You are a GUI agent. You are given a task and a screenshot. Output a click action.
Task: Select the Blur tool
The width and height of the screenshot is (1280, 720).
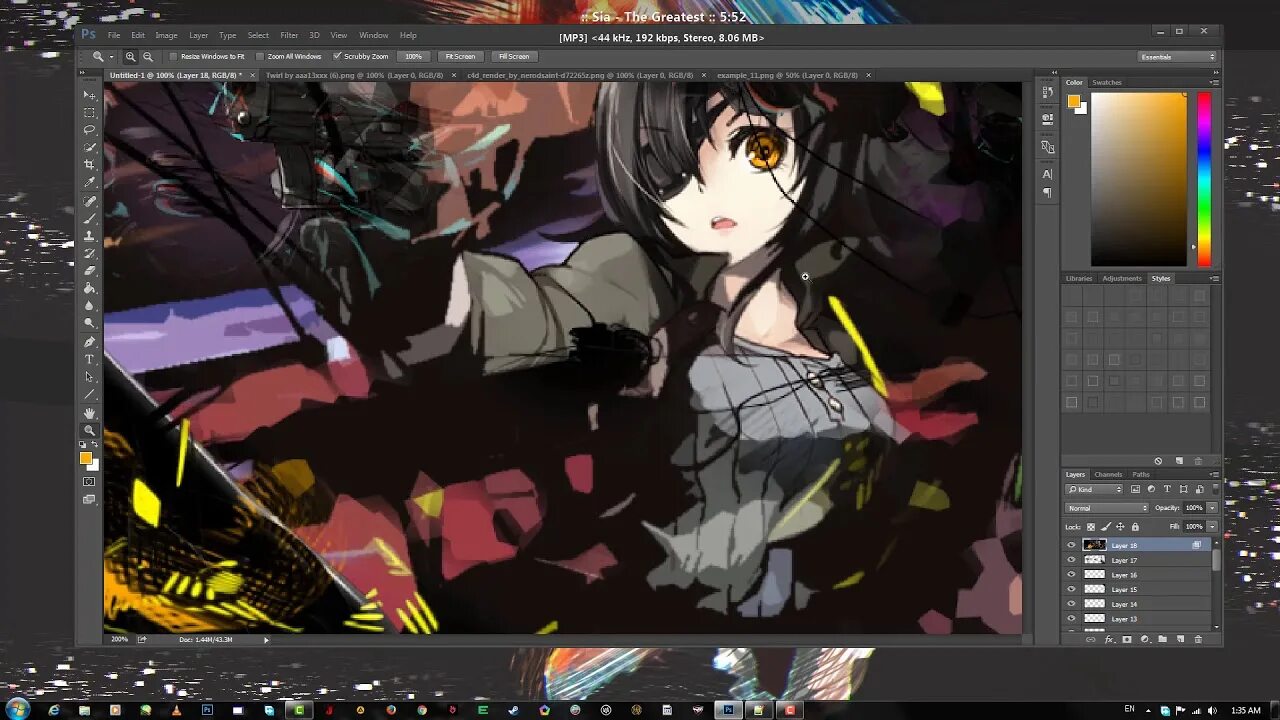89,305
